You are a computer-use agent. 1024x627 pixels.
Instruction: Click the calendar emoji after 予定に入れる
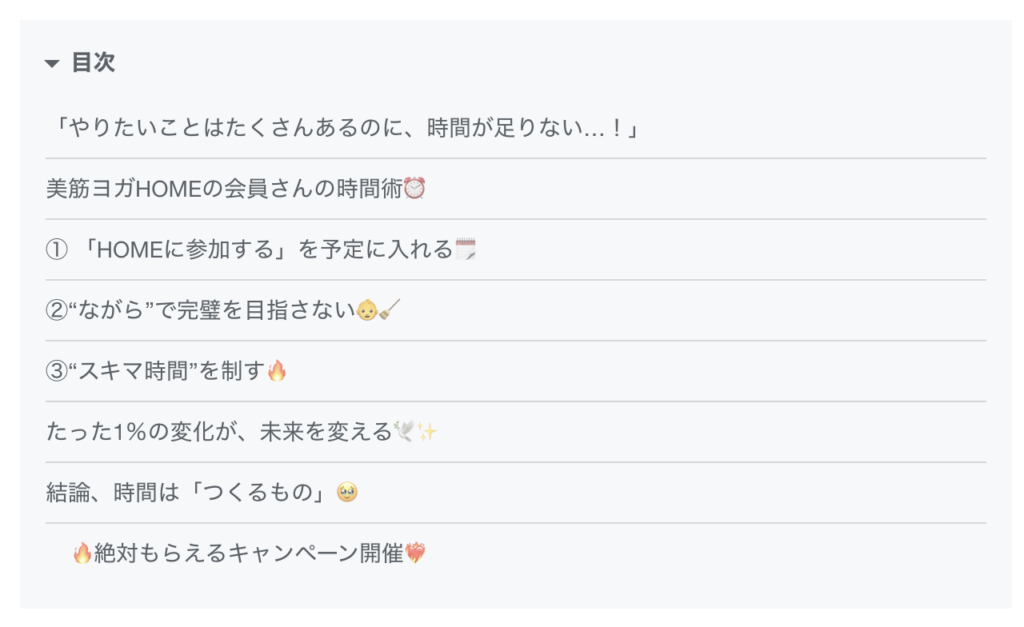465,249
